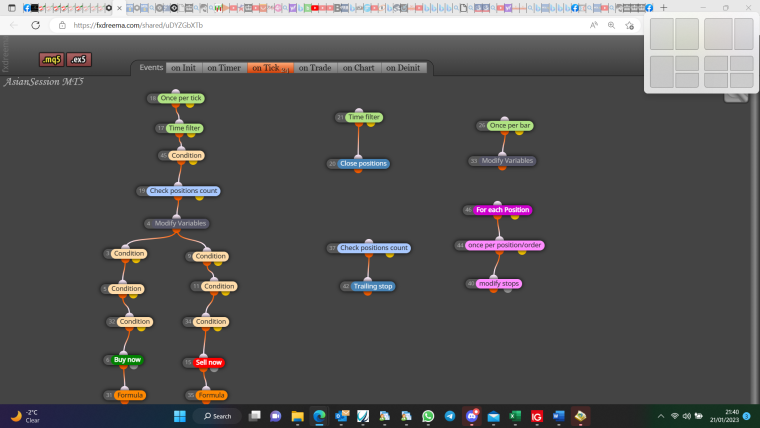Select the Buy now block
The width and height of the screenshot is (760, 428).
pos(127,360)
